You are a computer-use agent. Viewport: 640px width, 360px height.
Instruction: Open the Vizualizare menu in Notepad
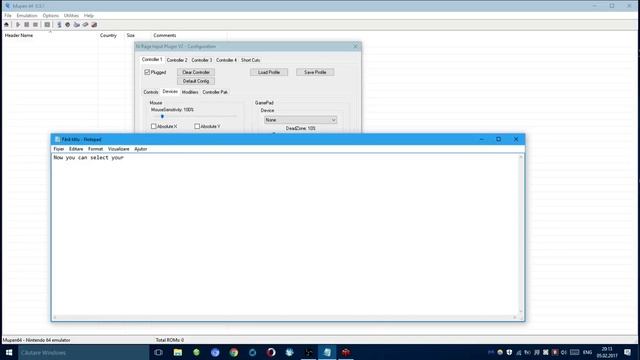point(118,149)
